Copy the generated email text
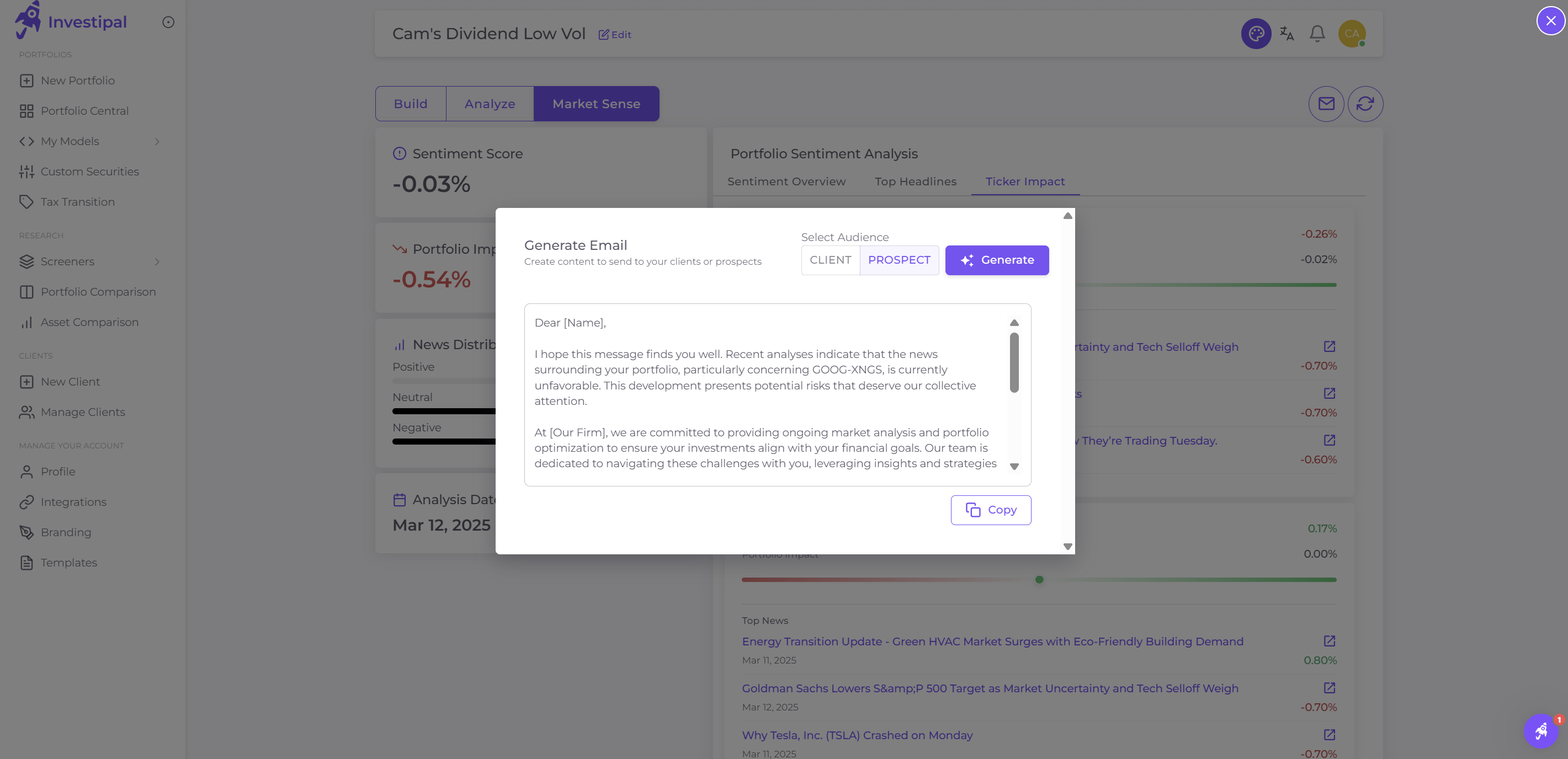 tap(990, 510)
